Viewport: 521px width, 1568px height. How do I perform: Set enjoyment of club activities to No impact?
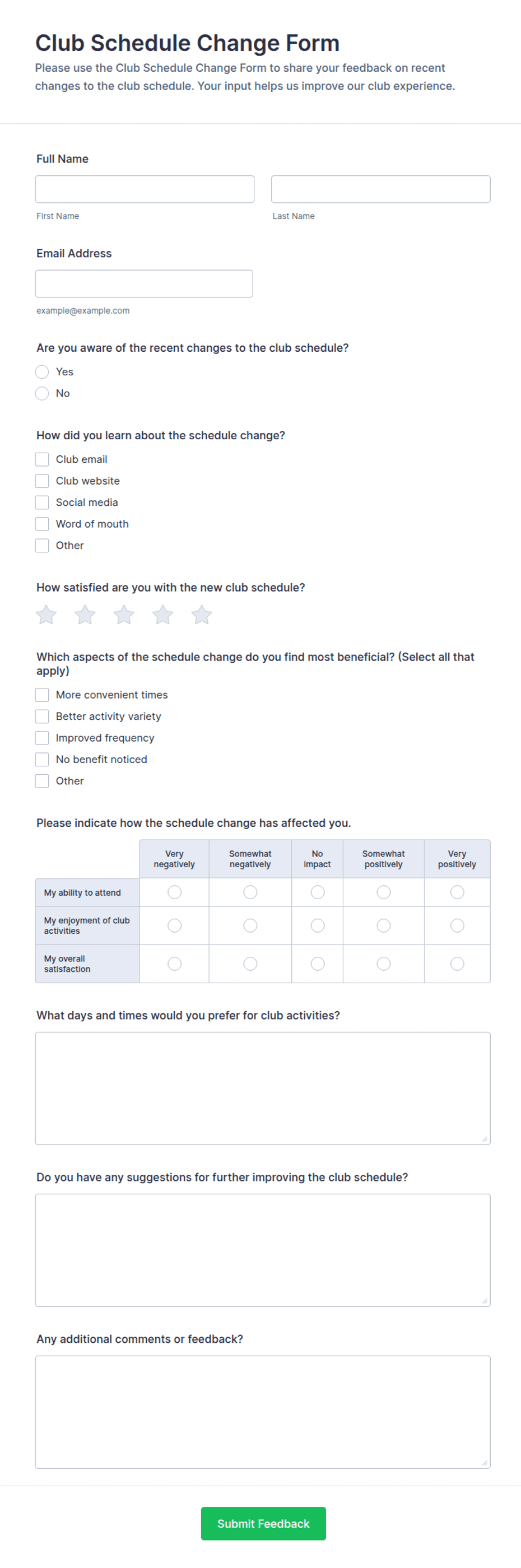click(318, 926)
